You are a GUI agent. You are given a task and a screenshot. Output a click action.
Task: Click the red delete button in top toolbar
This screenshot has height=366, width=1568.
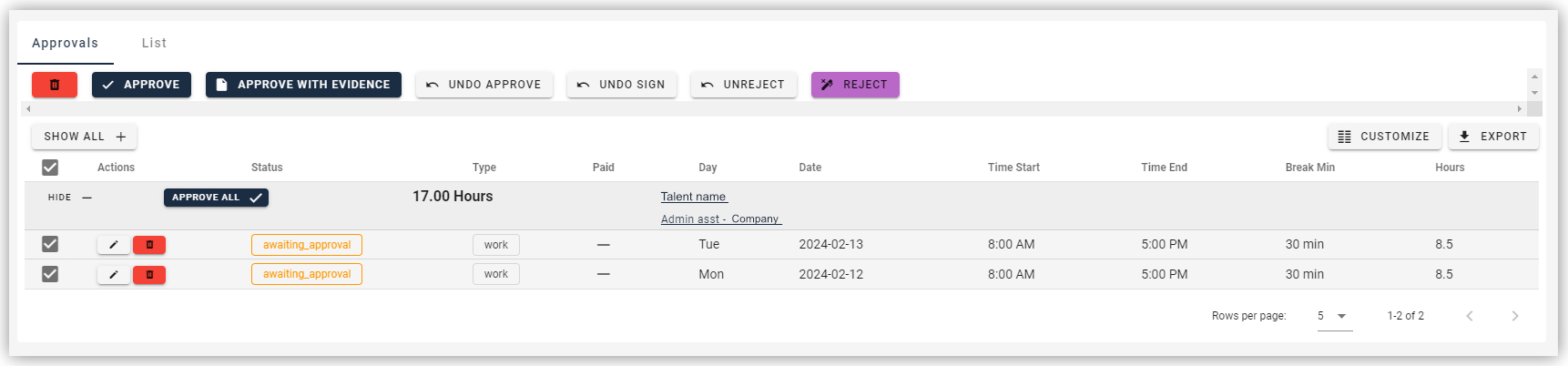(55, 85)
